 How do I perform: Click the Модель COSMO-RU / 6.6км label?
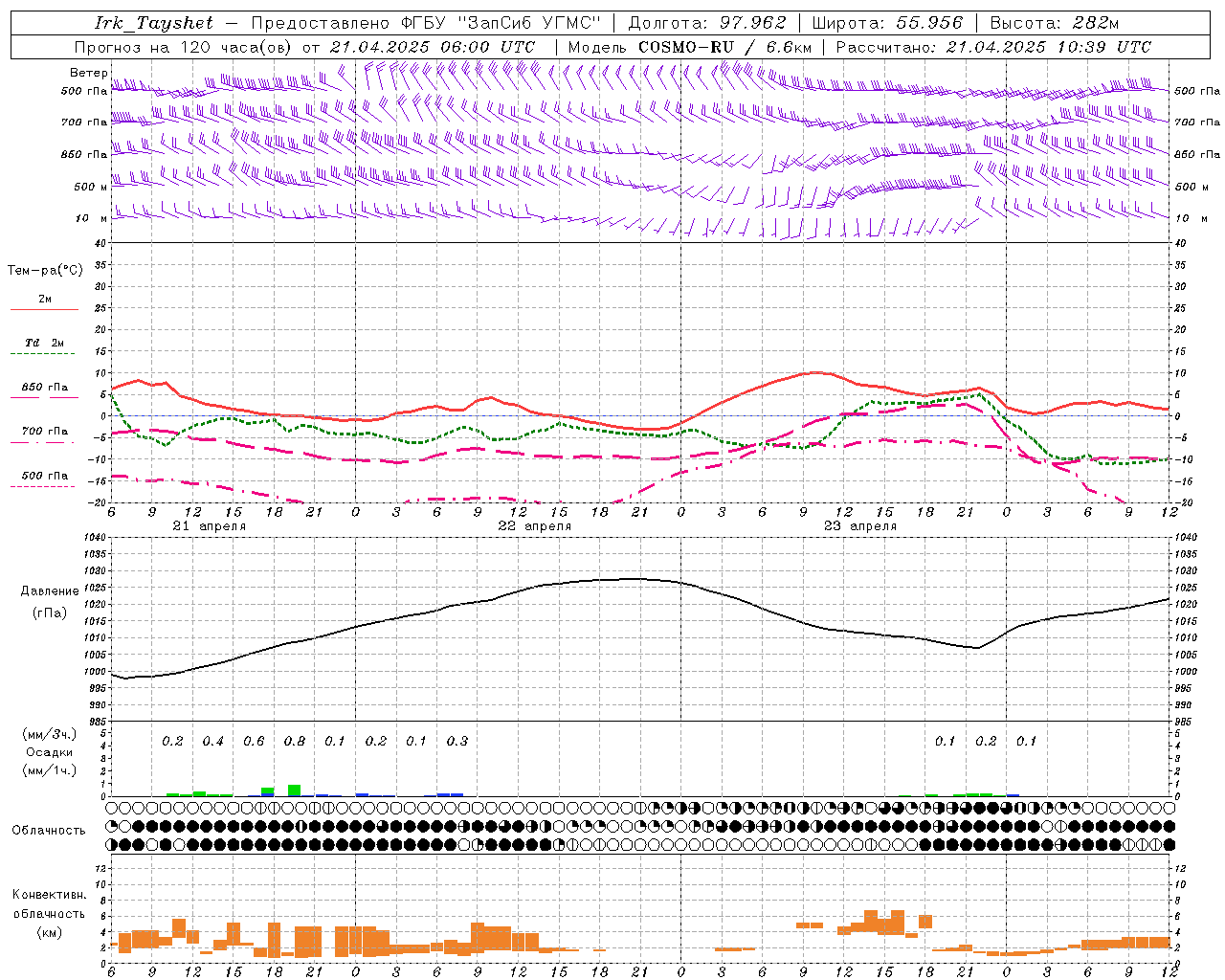tap(689, 47)
